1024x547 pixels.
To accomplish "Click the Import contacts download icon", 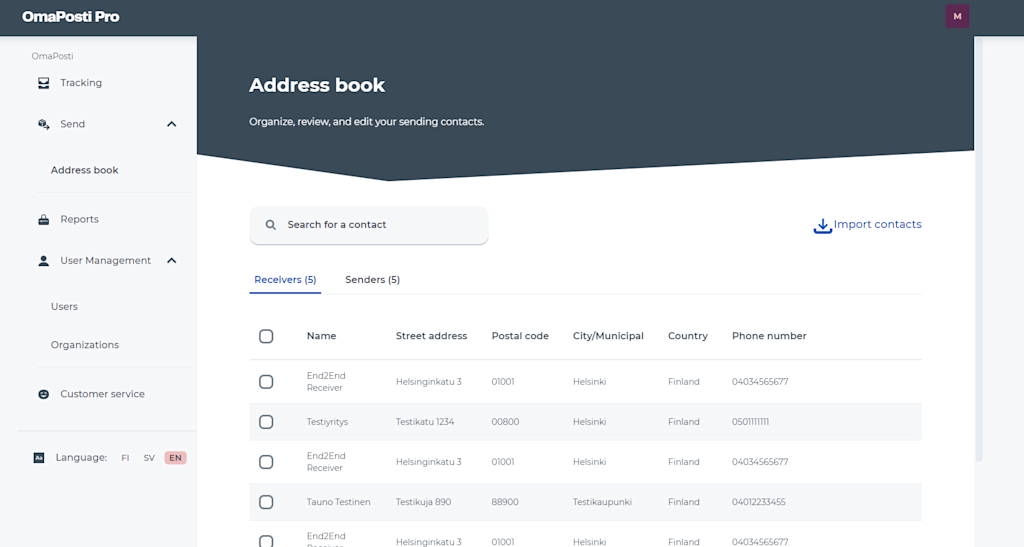I will 822,225.
